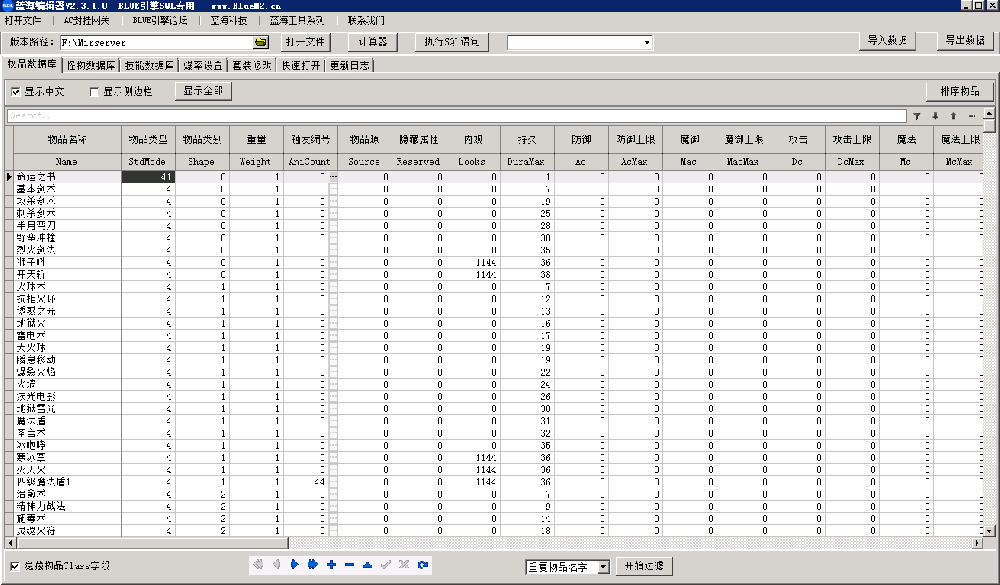
Task: Click the AniCount column header
Action: point(311,161)
